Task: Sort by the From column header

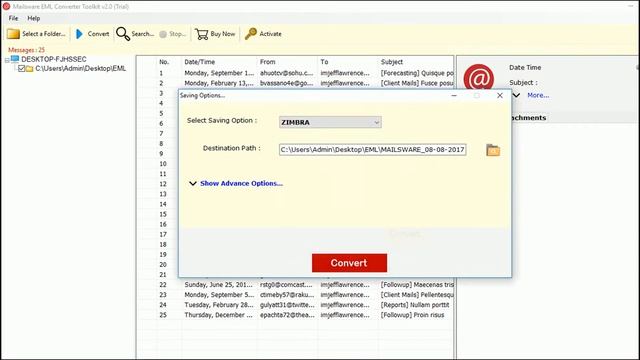Action: pos(268,62)
